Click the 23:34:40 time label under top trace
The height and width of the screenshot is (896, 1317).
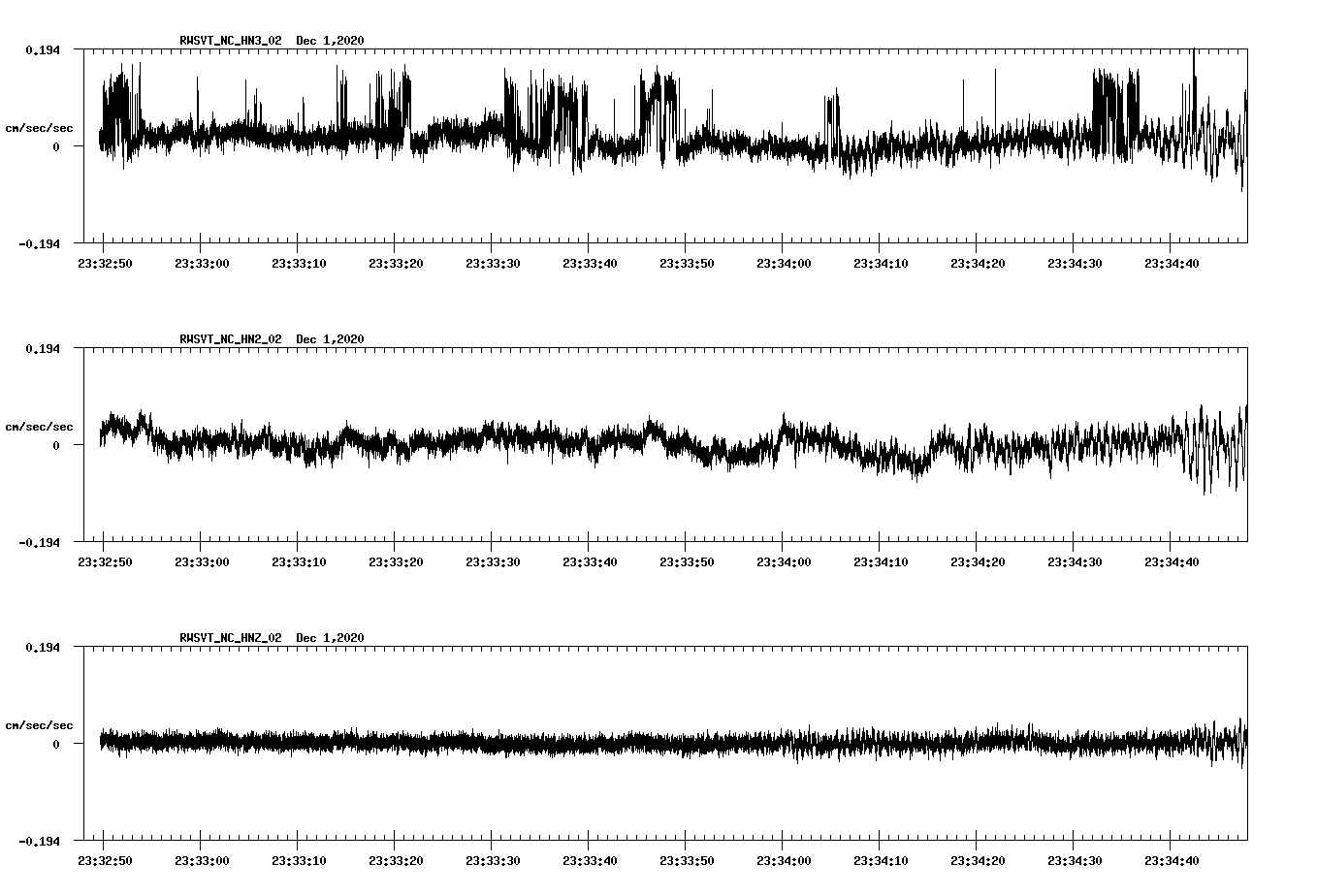1173,260
